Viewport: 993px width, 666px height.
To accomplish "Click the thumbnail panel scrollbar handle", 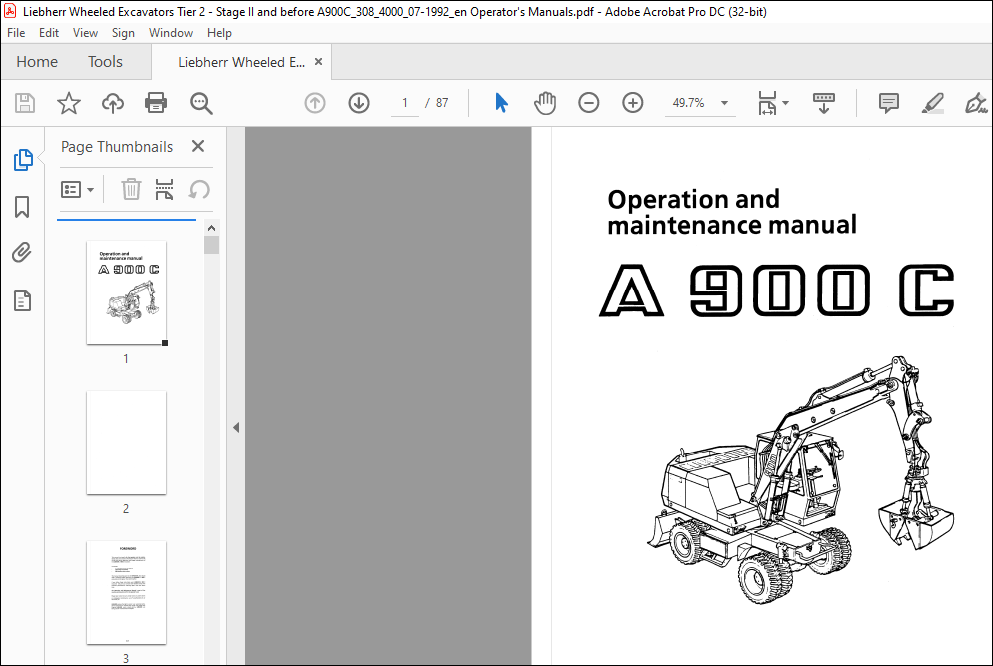I will pyautogui.click(x=212, y=245).
